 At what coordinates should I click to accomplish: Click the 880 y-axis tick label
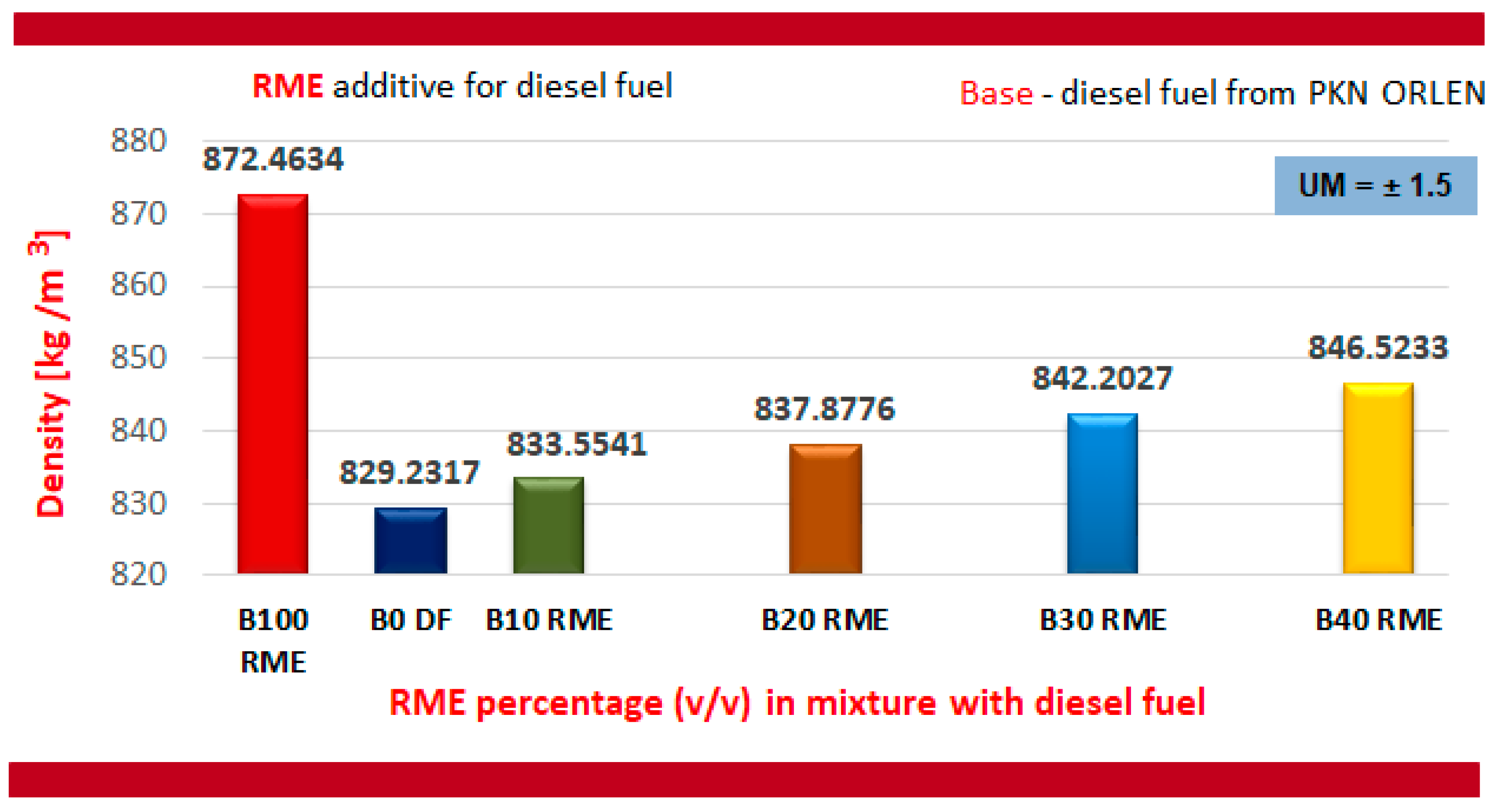pyautogui.click(x=138, y=140)
